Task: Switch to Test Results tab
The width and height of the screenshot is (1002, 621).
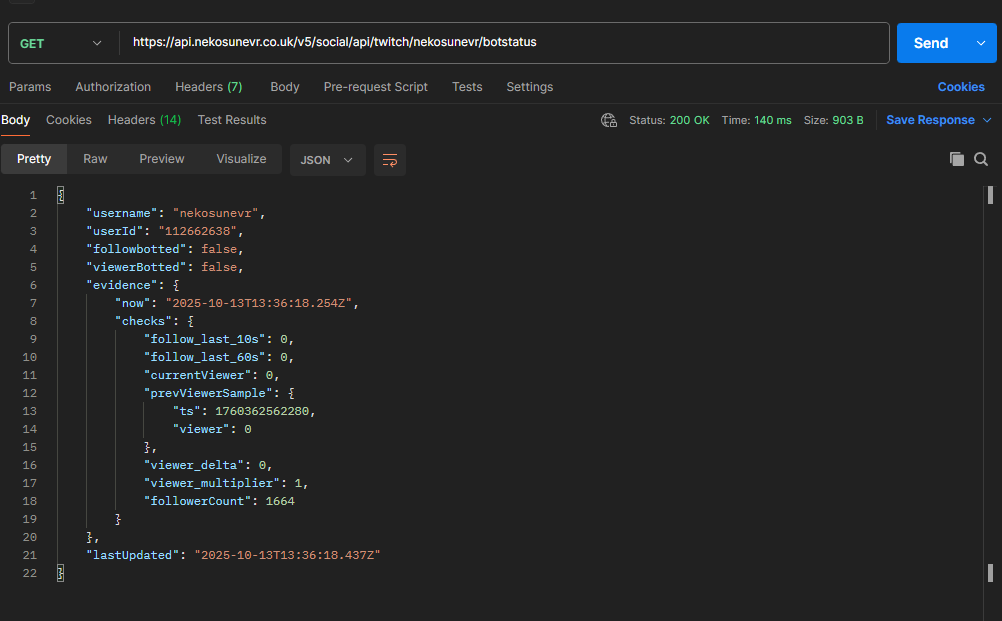Action: coord(232,120)
